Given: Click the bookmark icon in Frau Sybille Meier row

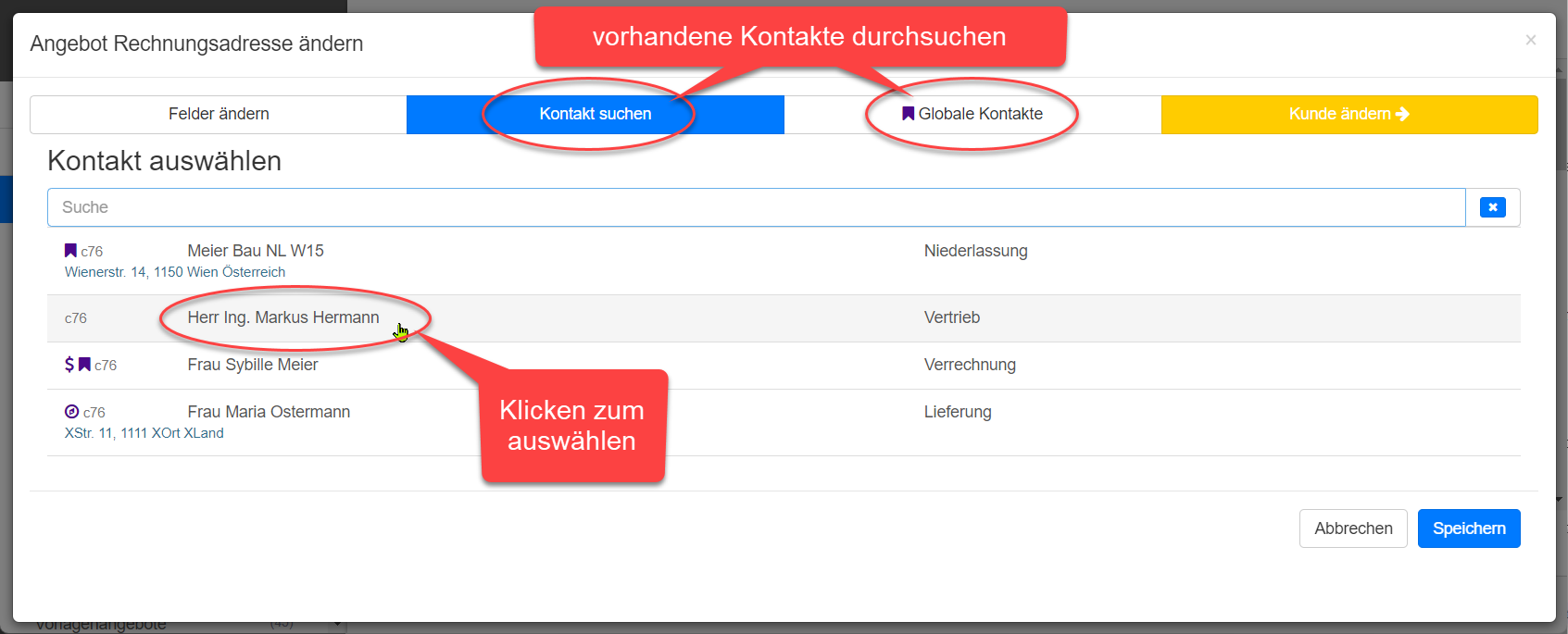Looking at the screenshot, I should 84,365.
